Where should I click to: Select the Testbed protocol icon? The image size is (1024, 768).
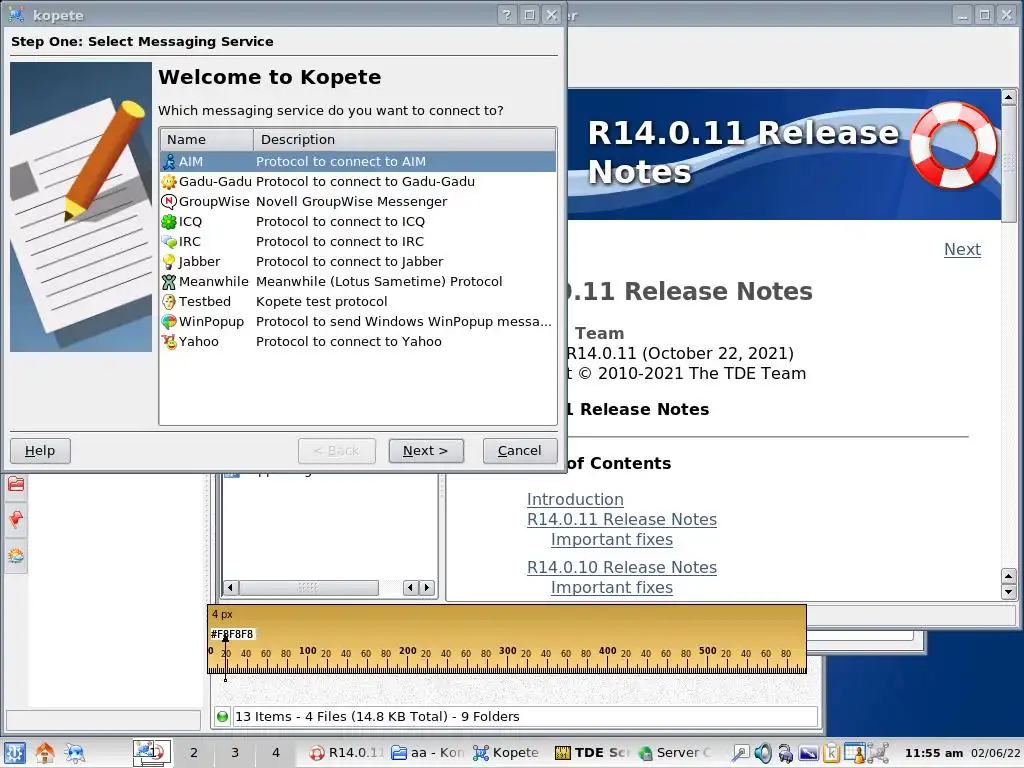tap(169, 302)
